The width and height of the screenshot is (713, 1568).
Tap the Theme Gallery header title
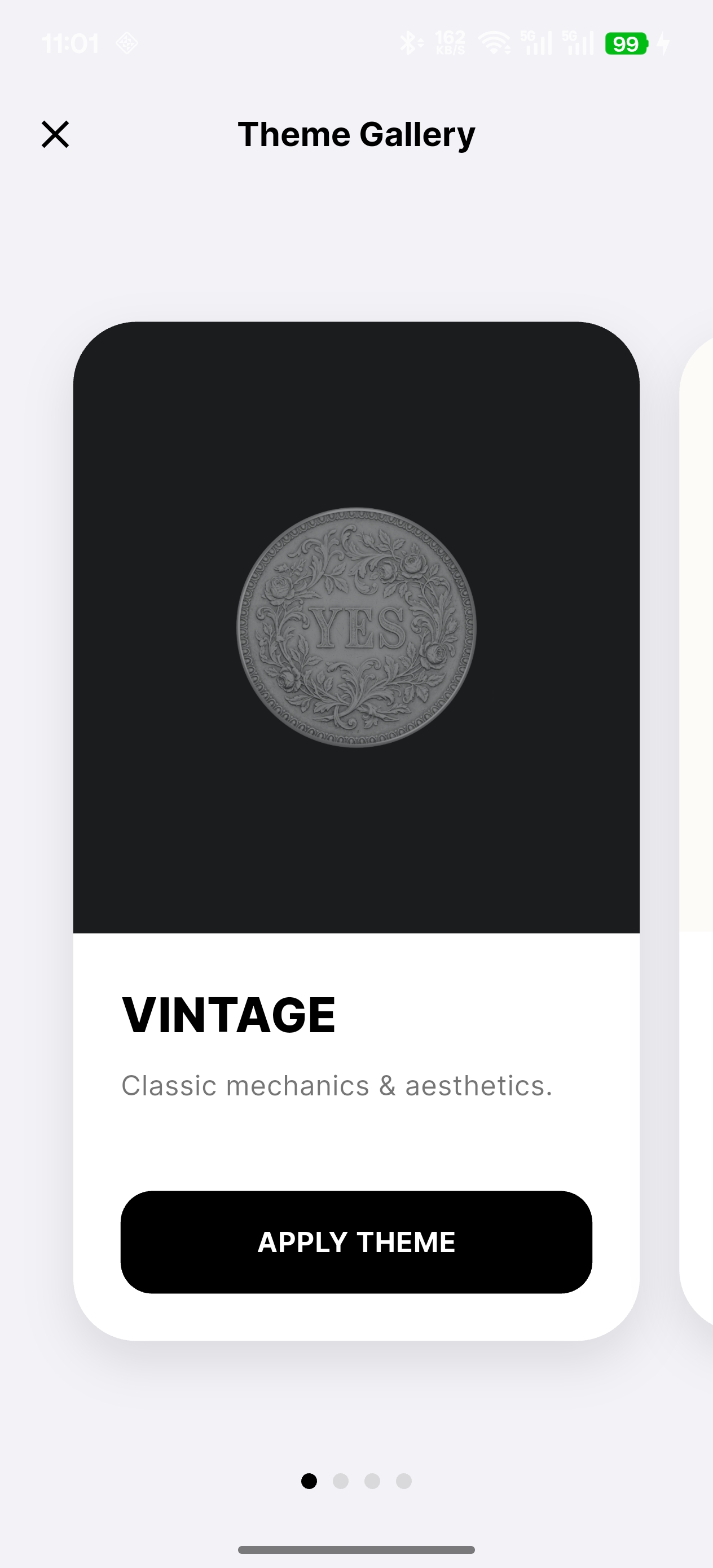point(356,135)
